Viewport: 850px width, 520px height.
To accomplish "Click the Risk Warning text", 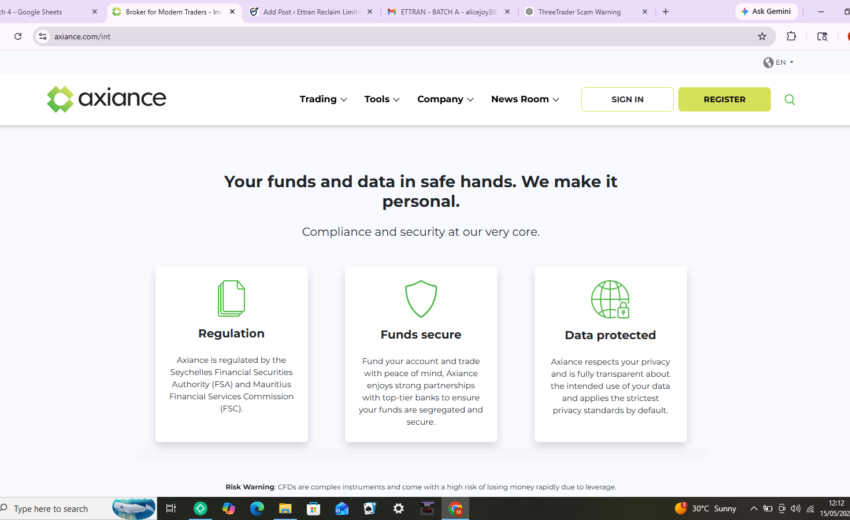I will (x=421, y=487).
